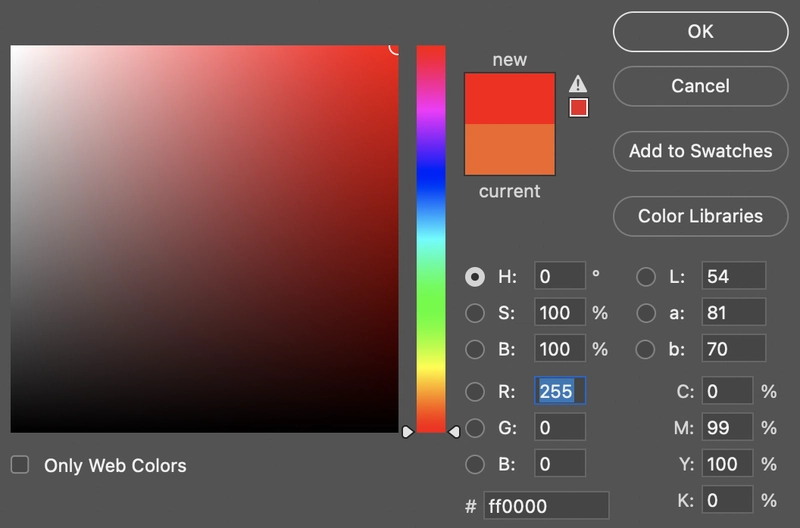Click the H hue degrees field
This screenshot has height=528, width=800.
pos(560,276)
